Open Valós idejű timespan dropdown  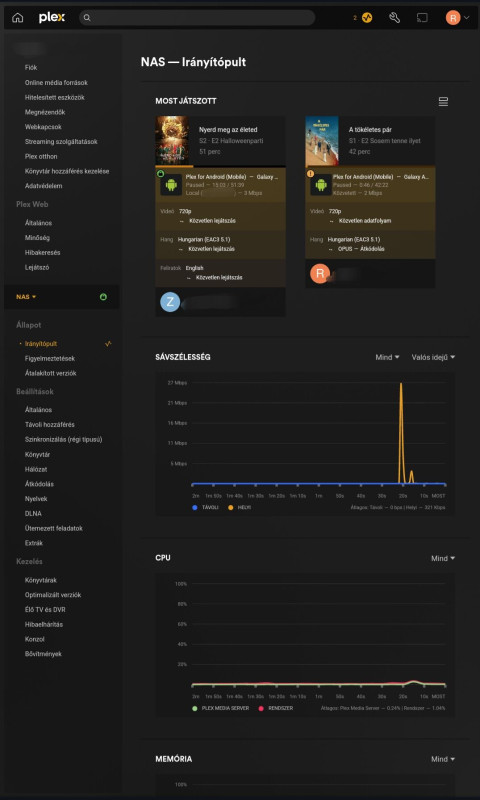coord(433,357)
